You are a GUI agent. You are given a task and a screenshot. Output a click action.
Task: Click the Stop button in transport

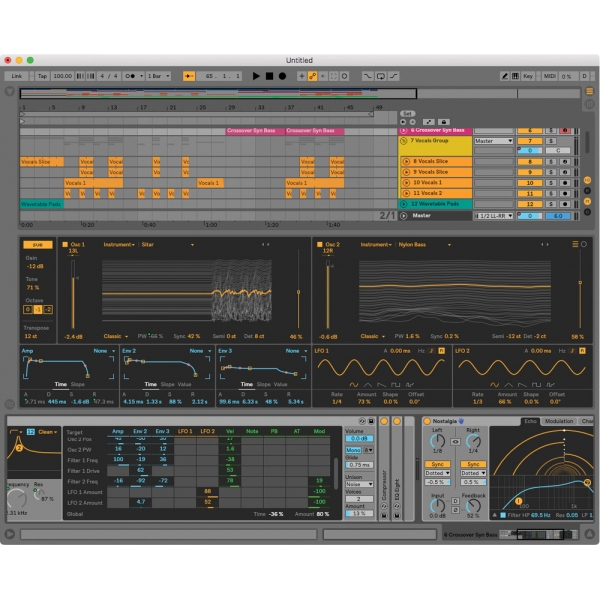269,76
